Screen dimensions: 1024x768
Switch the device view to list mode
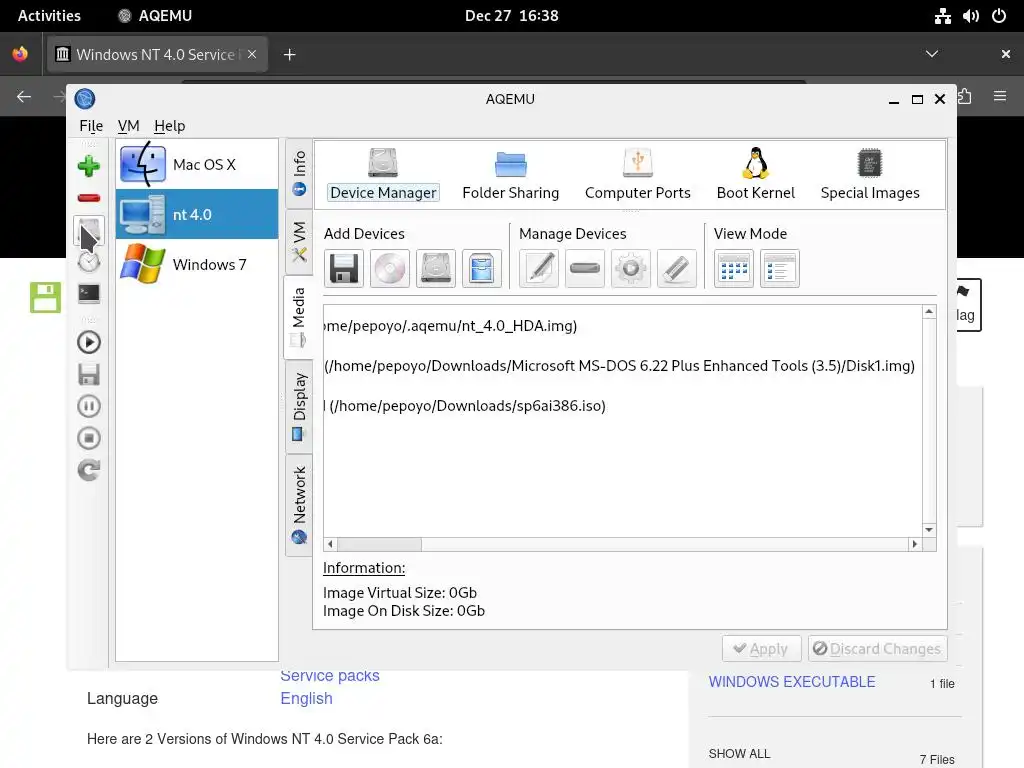780,268
